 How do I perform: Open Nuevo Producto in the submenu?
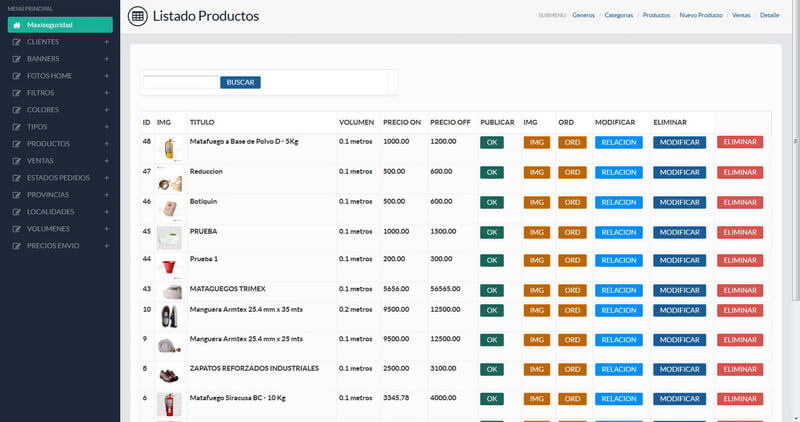pos(700,16)
